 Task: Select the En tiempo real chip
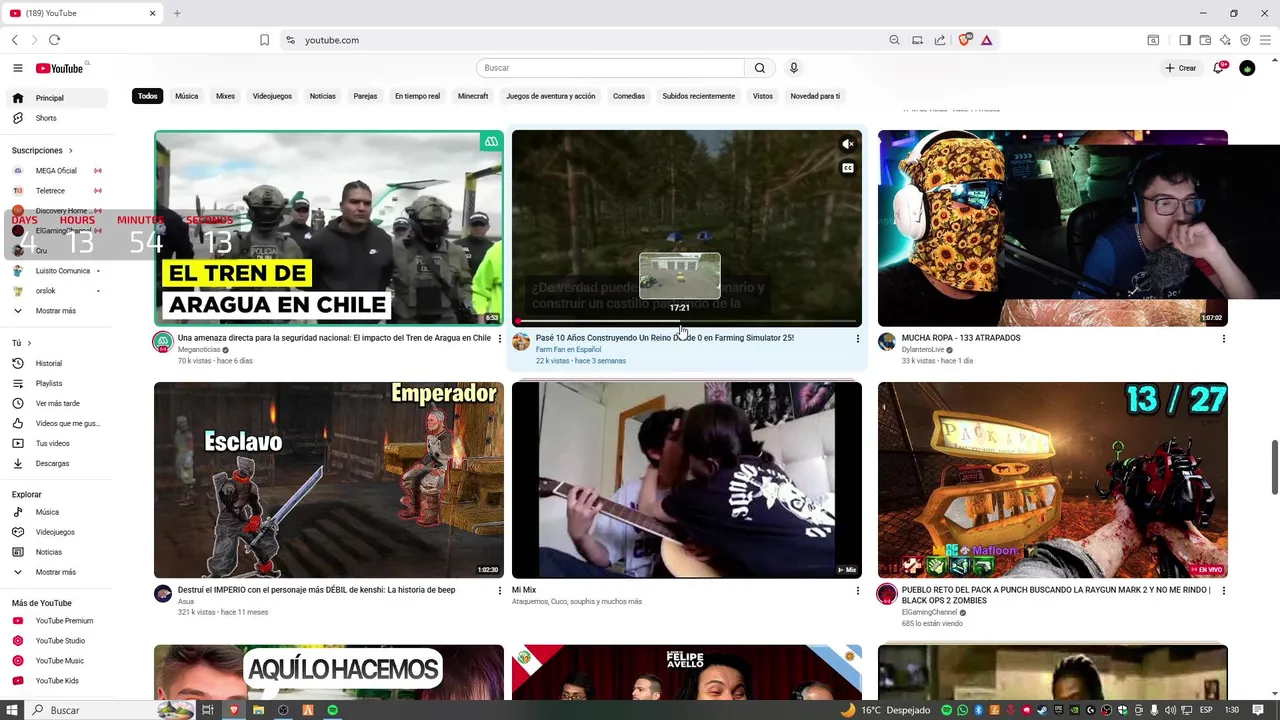coord(417,96)
